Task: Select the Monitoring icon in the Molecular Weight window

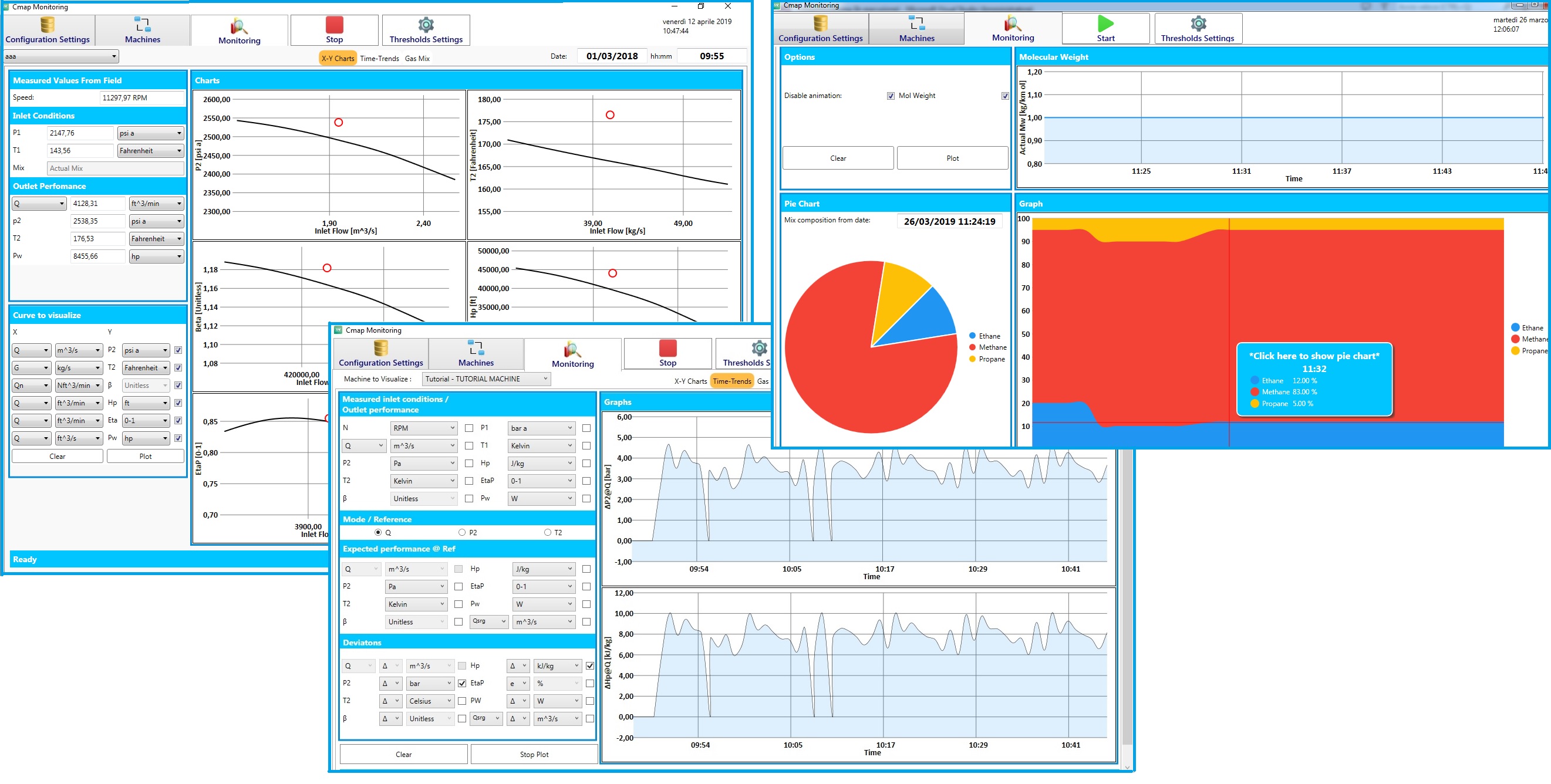Action: 1013,25
